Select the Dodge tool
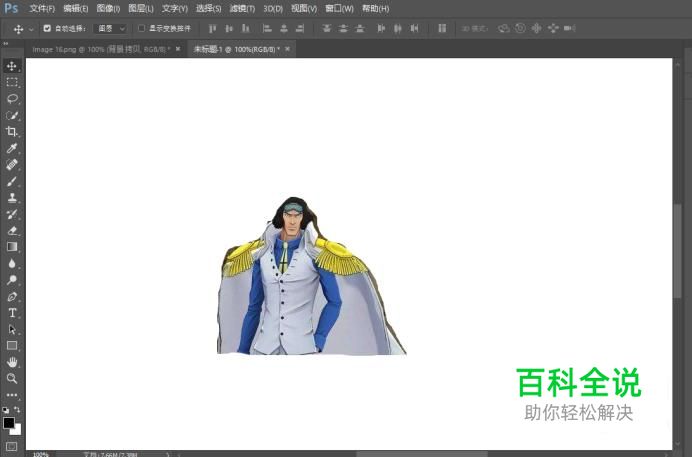The width and height of the screenshot is (692, 457). 11,280
